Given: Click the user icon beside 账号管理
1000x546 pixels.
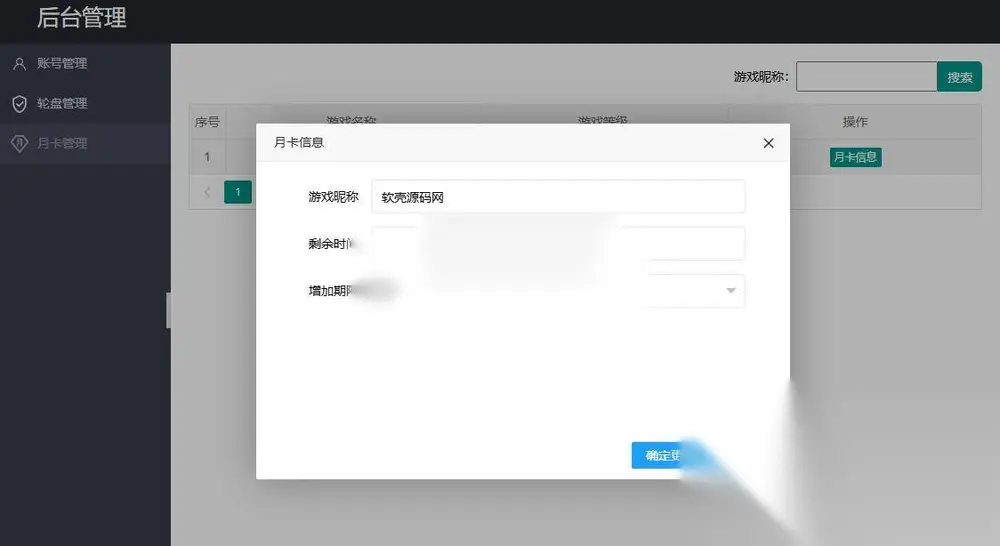Looking at the screenshot, I should coord(20,64).
